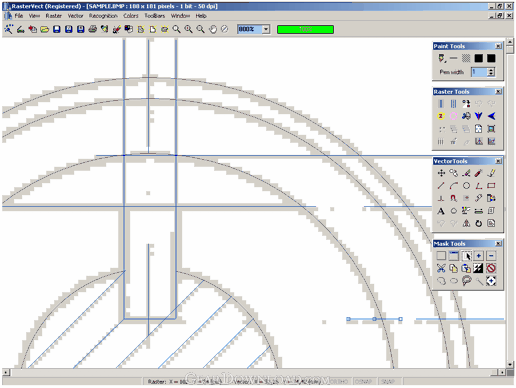This screenshot has width=516, height=388.
Task: Close the Mask Tools panel
Action: click(498, 243)
